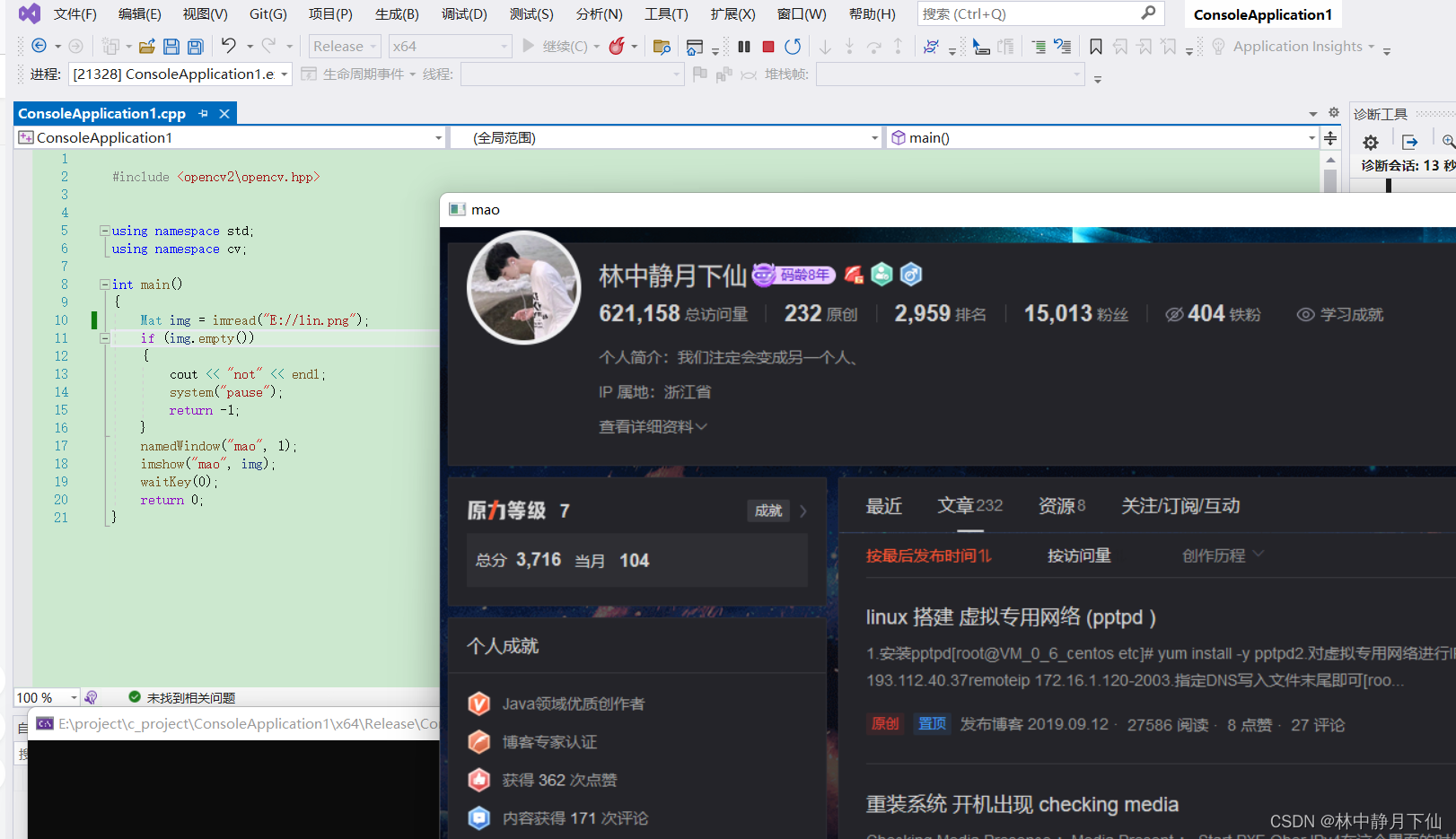This screenshot has height=839, width=1456.
Task: Sort posts by 按访问量
Action: tap(1079, 555)
